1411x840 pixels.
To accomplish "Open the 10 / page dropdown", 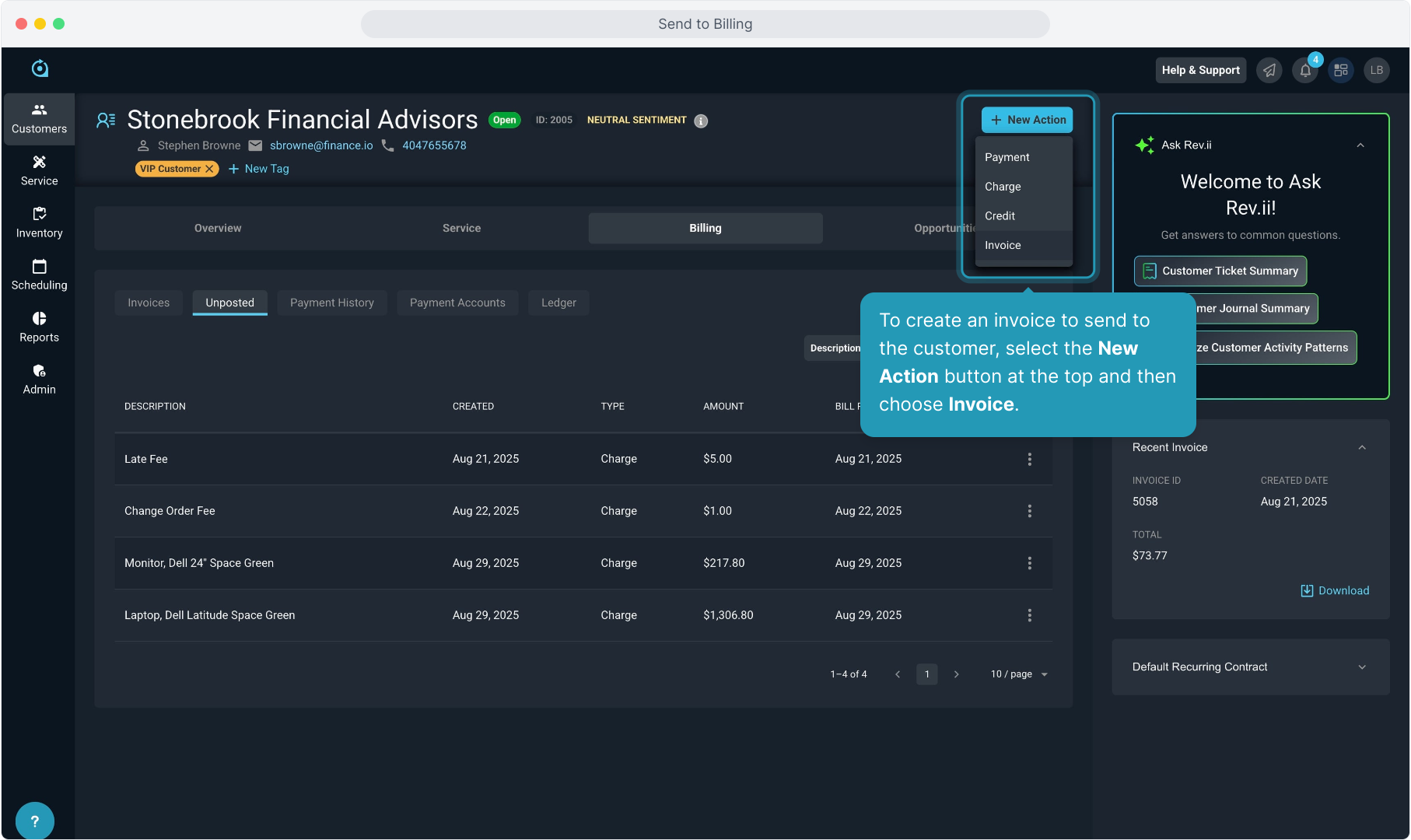I will click(x=1019, y=674).
